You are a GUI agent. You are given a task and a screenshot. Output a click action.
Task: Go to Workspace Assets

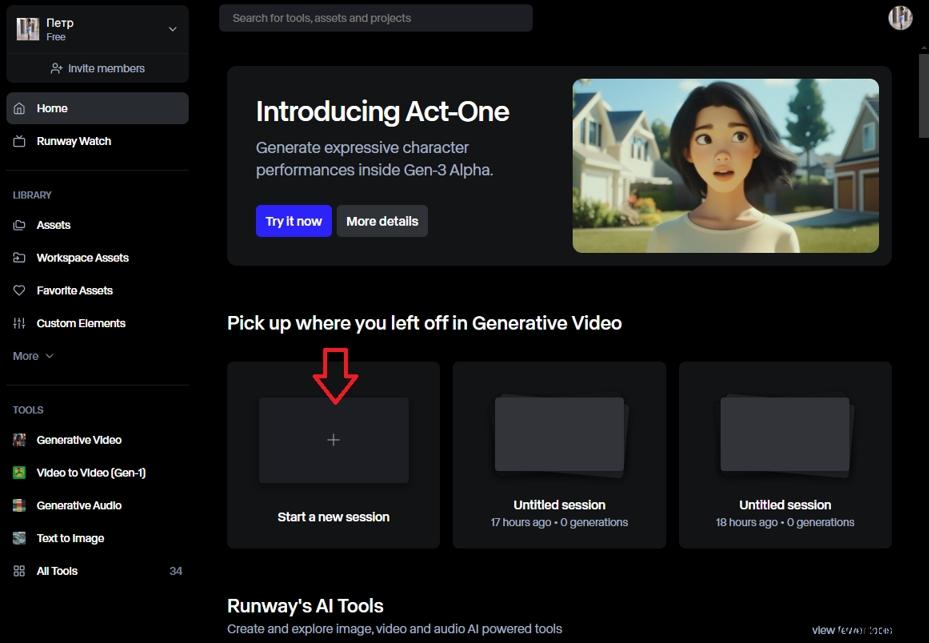[x=98, y=258]
